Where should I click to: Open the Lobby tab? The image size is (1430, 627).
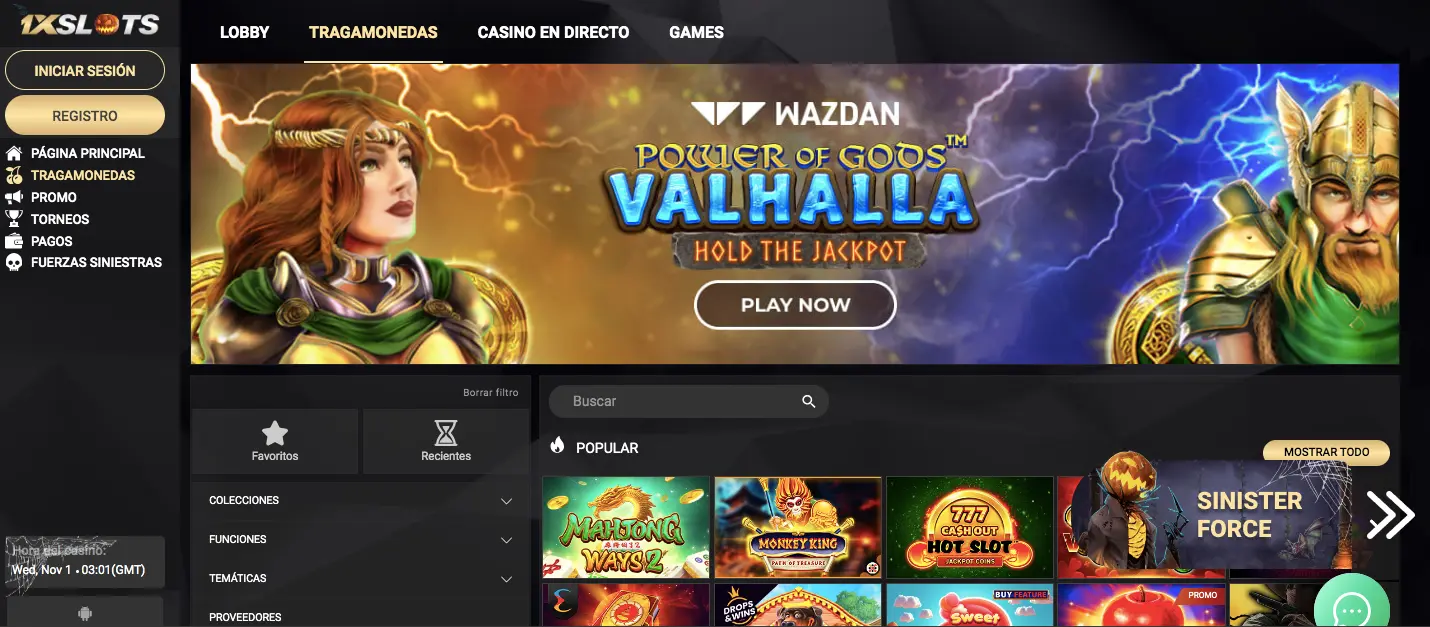pyautogui.click(x=245, y=32)
